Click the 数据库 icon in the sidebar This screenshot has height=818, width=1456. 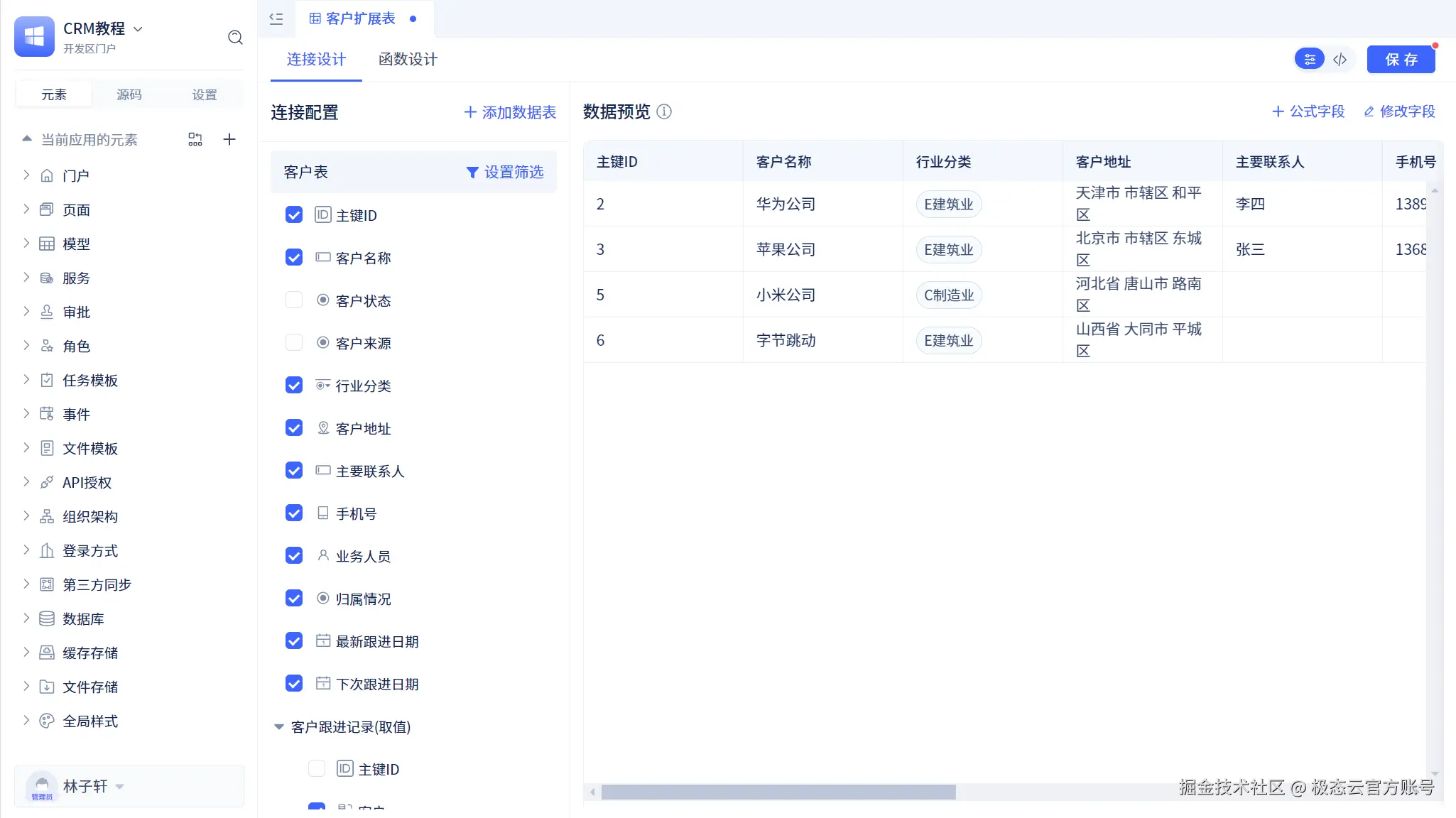(x=47, y=618)
